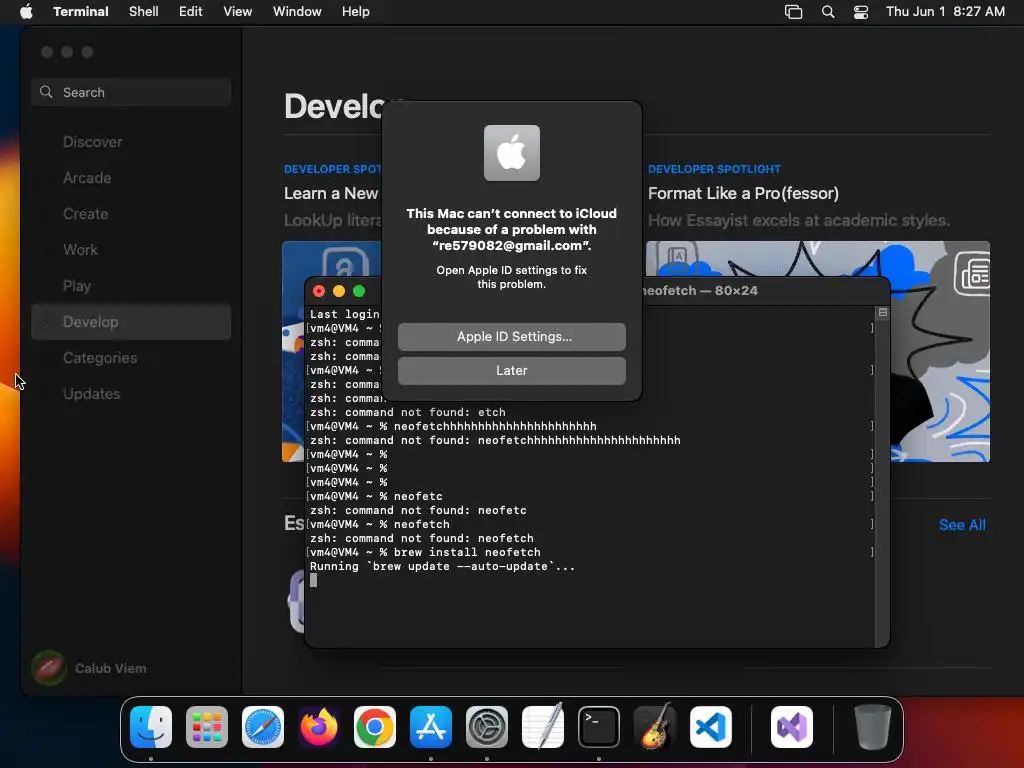Open Visual Studio from the Dock
This screenshot has height=768, width=1024.
click(x=792, y=727)
